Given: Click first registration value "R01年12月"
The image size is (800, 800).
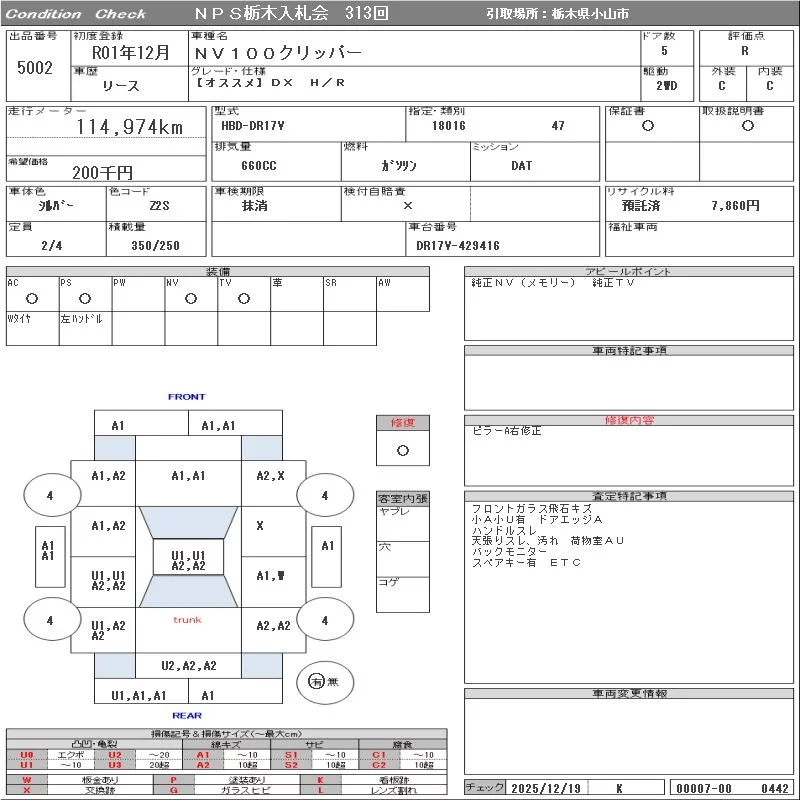Looking at the screenshot, I should [x=130, y=53].
